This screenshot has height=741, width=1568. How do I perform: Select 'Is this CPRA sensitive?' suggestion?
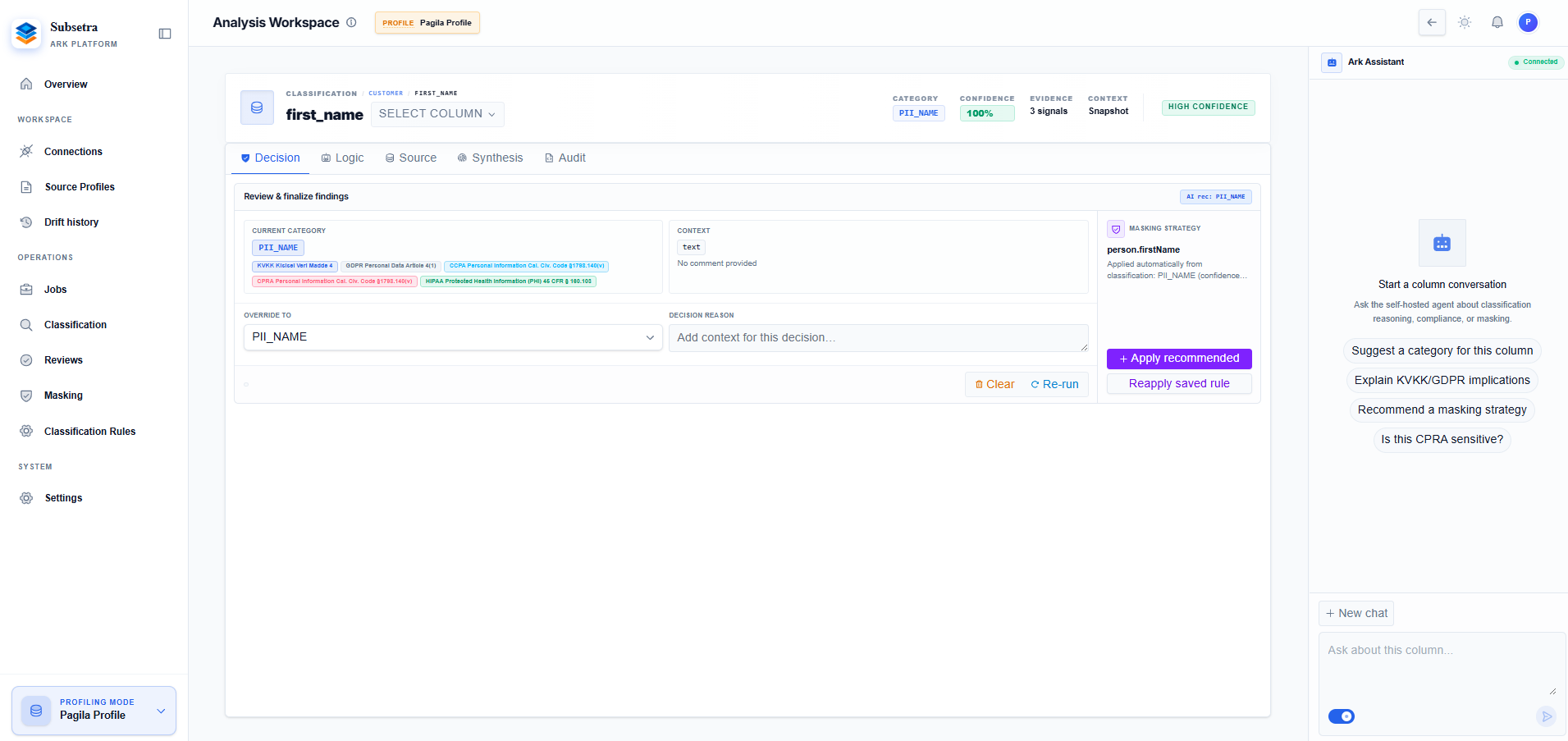pos(1442,440)
